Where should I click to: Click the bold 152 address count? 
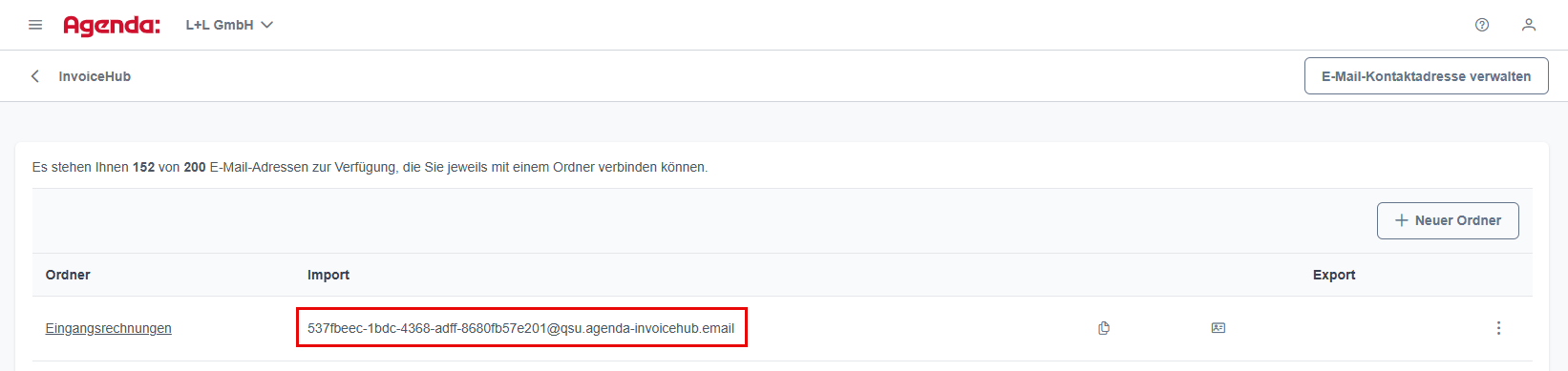pyautogui.click(x=143, y=167)
